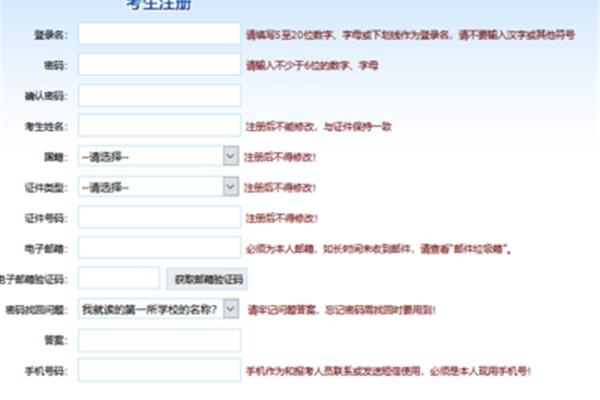Screen dimensions: 600x400
Task: Click the 登录名 label
Action: [x=51, y=35]
